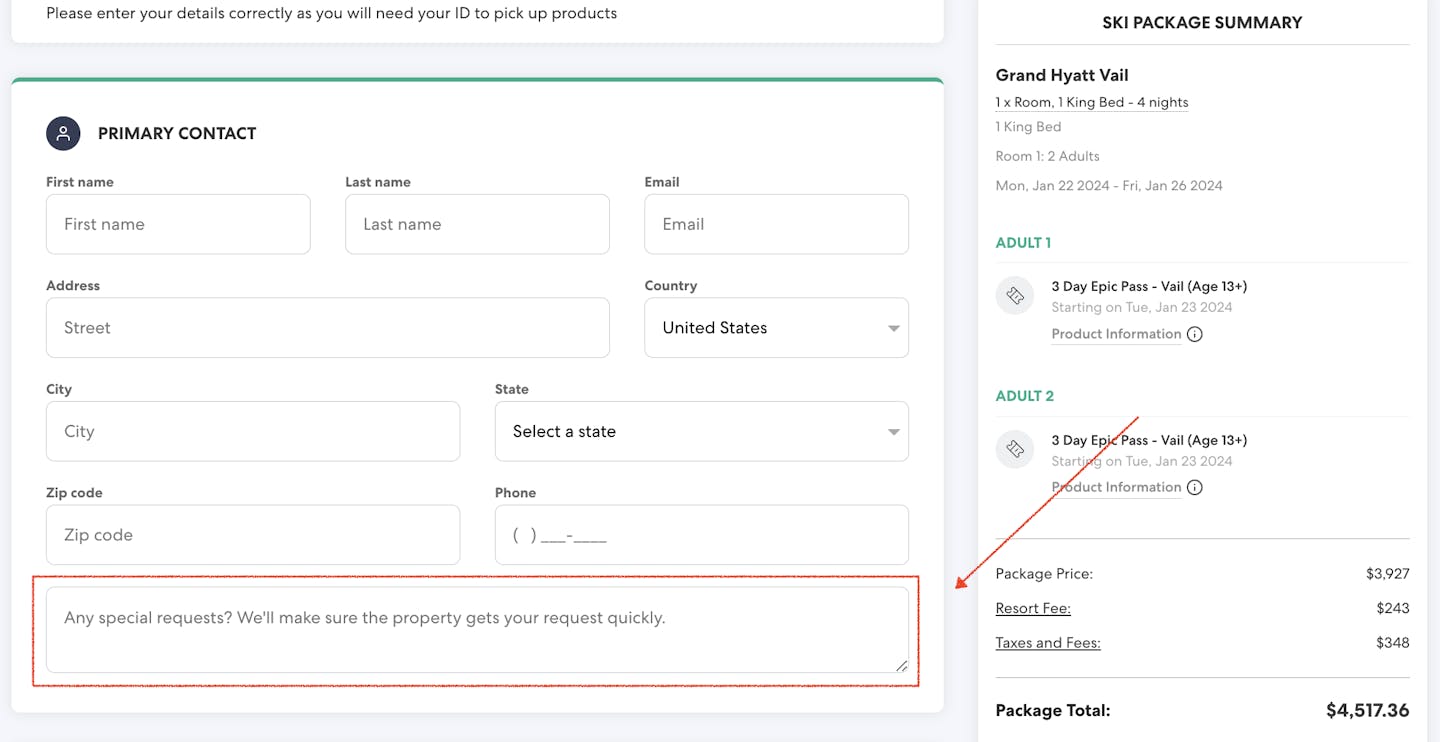Open the Country dropdown
Screen dimensions: 1440x742
776,328
